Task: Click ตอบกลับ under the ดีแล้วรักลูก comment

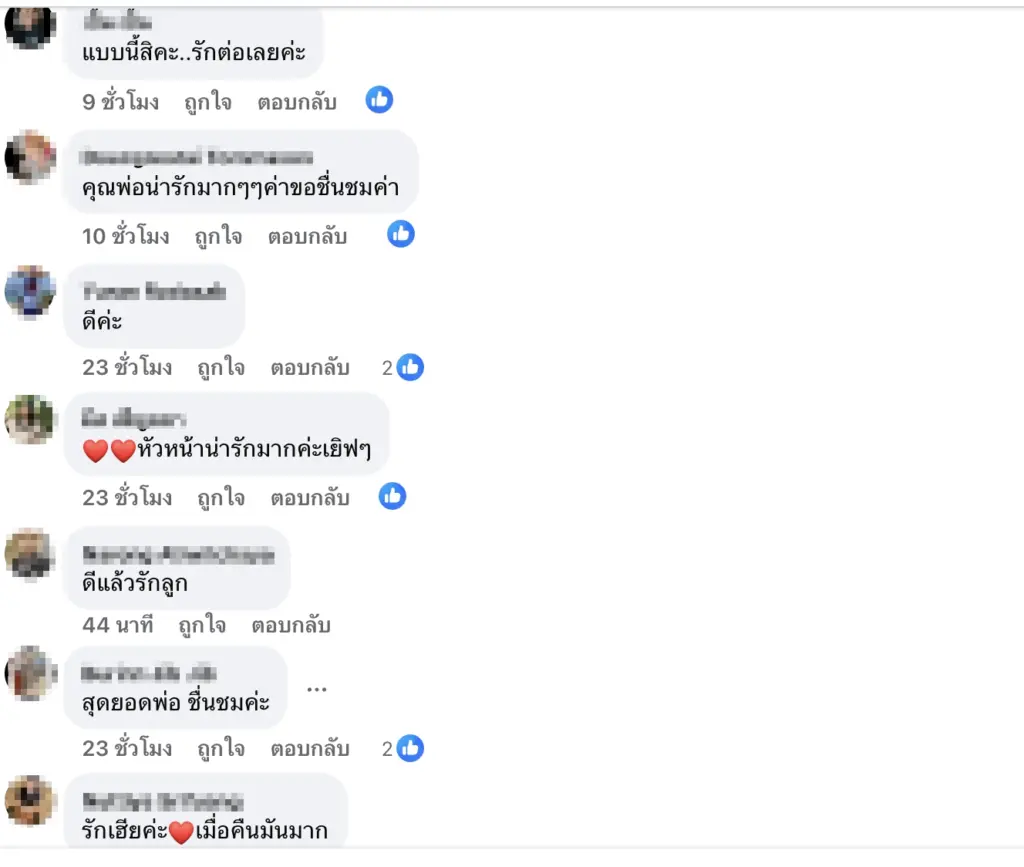Action: [x=291, y=626]
